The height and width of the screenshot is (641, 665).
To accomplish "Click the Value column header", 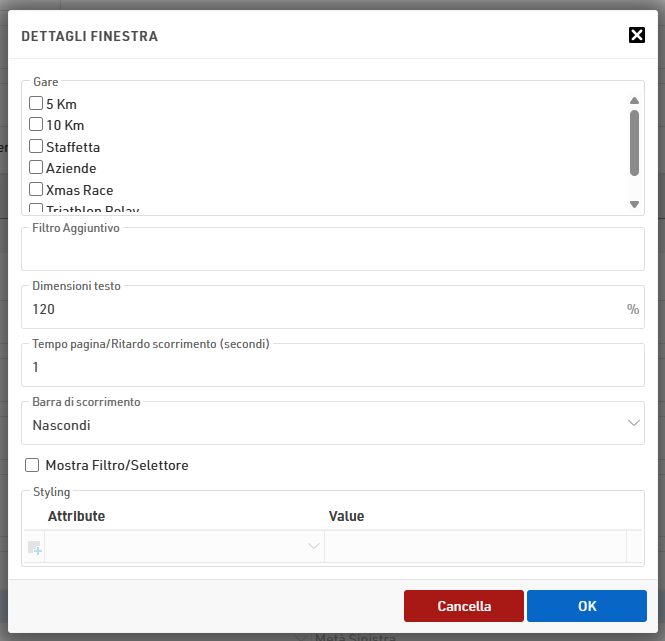I will pos(346,516).
